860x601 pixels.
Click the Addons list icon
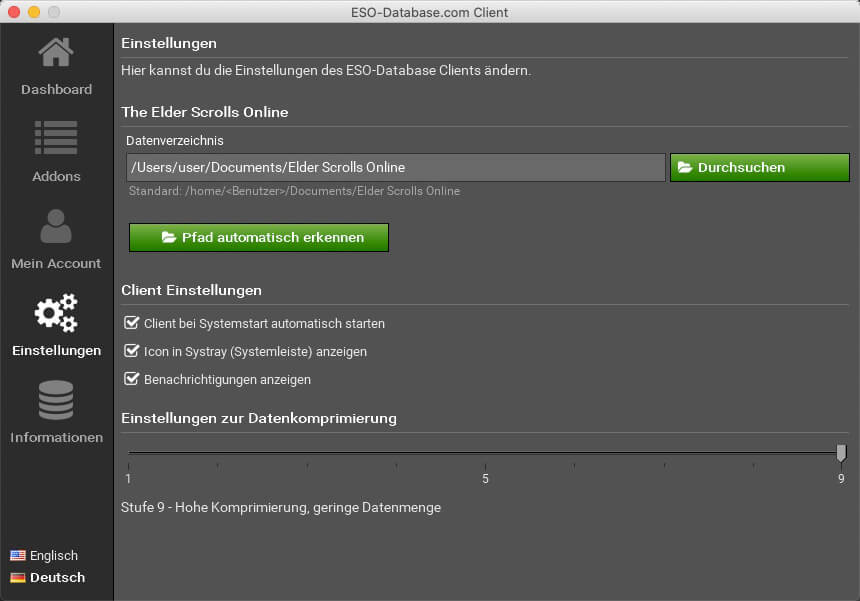[56, 138]
